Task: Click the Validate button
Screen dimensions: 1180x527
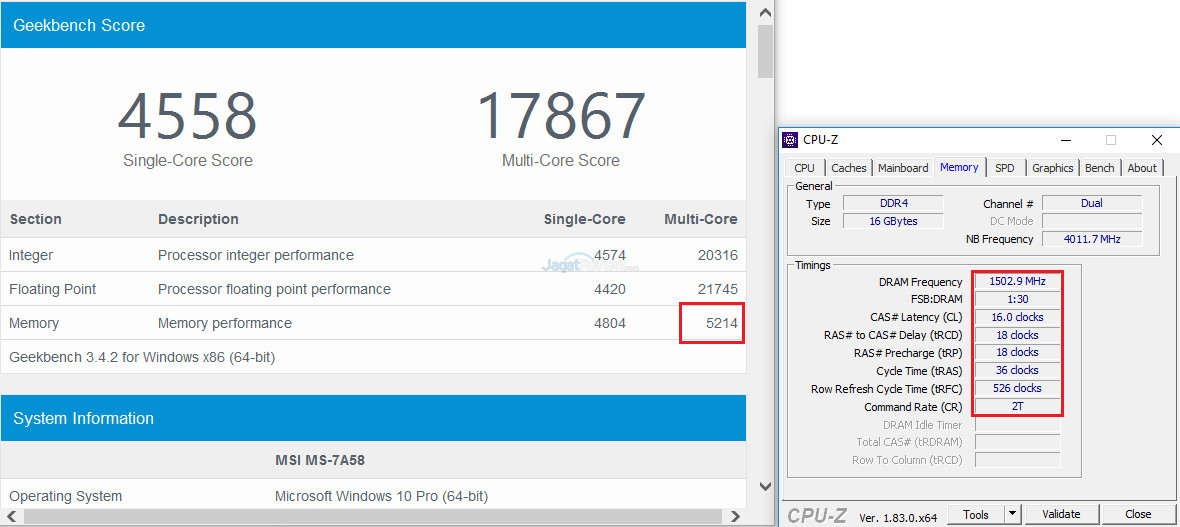Action: [x=1061, y=515]
